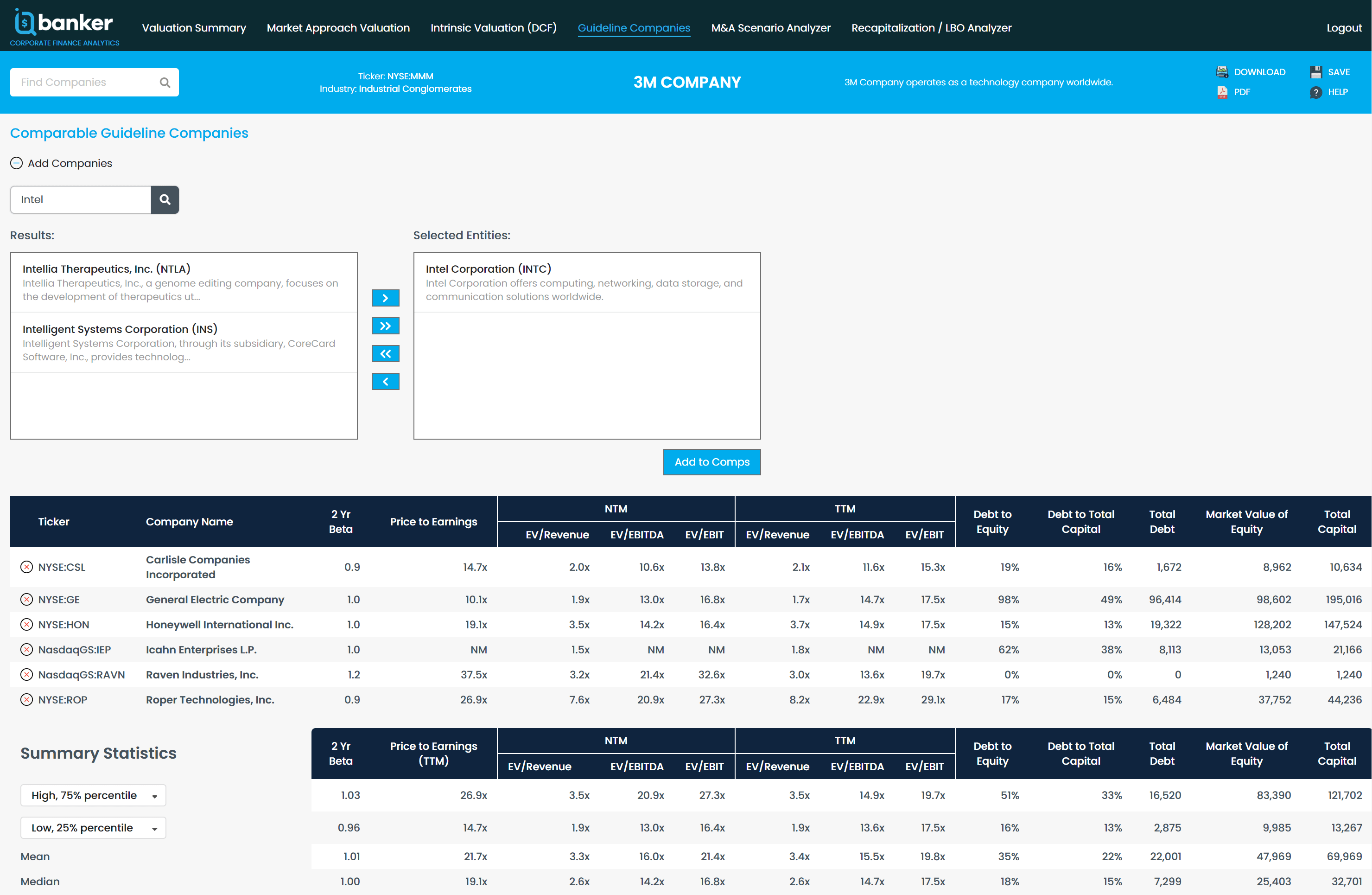Click Honeywell market value 128,202
Viewport: 1372px width, 895px height.
coord(1273,625)
